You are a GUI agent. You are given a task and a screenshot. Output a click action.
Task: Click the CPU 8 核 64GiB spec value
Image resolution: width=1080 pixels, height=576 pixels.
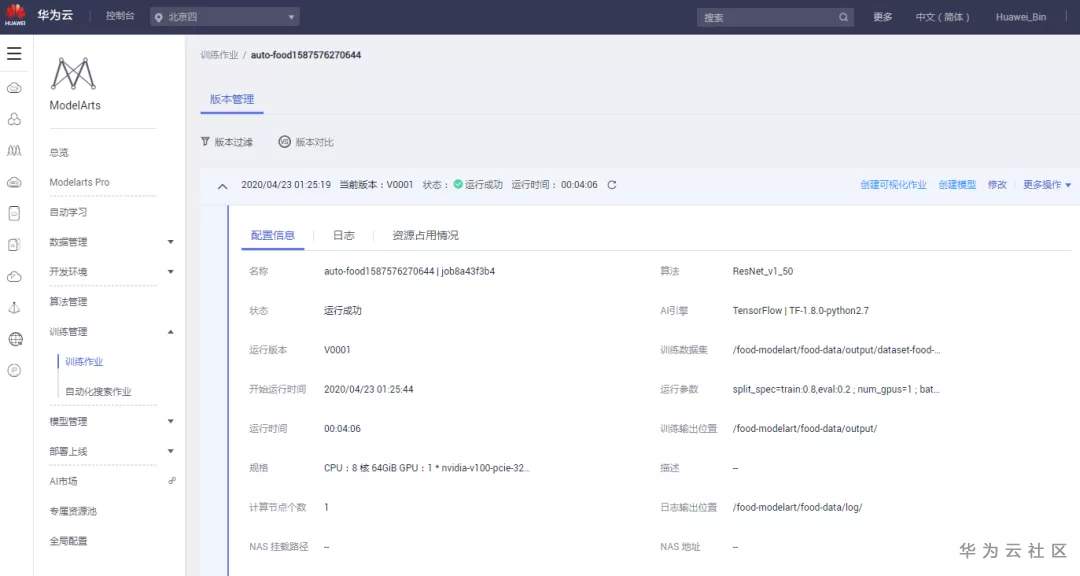pyautogui.click(x=426, y=468)
